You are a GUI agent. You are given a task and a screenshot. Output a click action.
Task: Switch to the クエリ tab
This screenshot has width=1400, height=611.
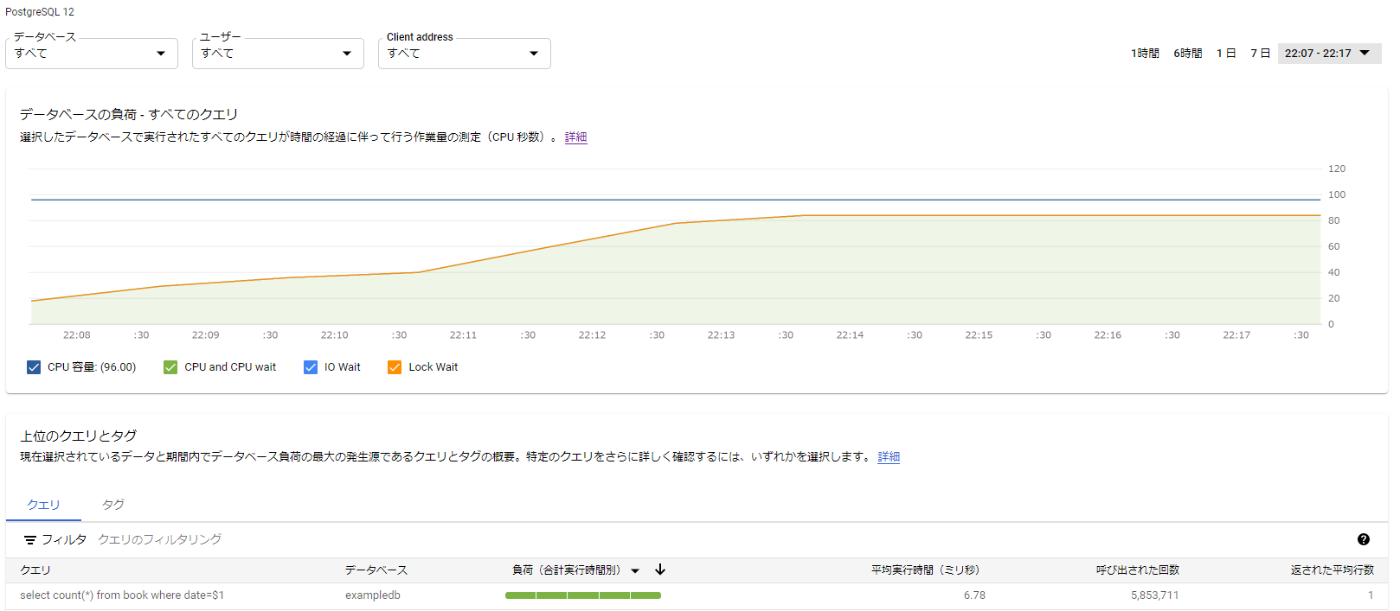pos(43,505)
